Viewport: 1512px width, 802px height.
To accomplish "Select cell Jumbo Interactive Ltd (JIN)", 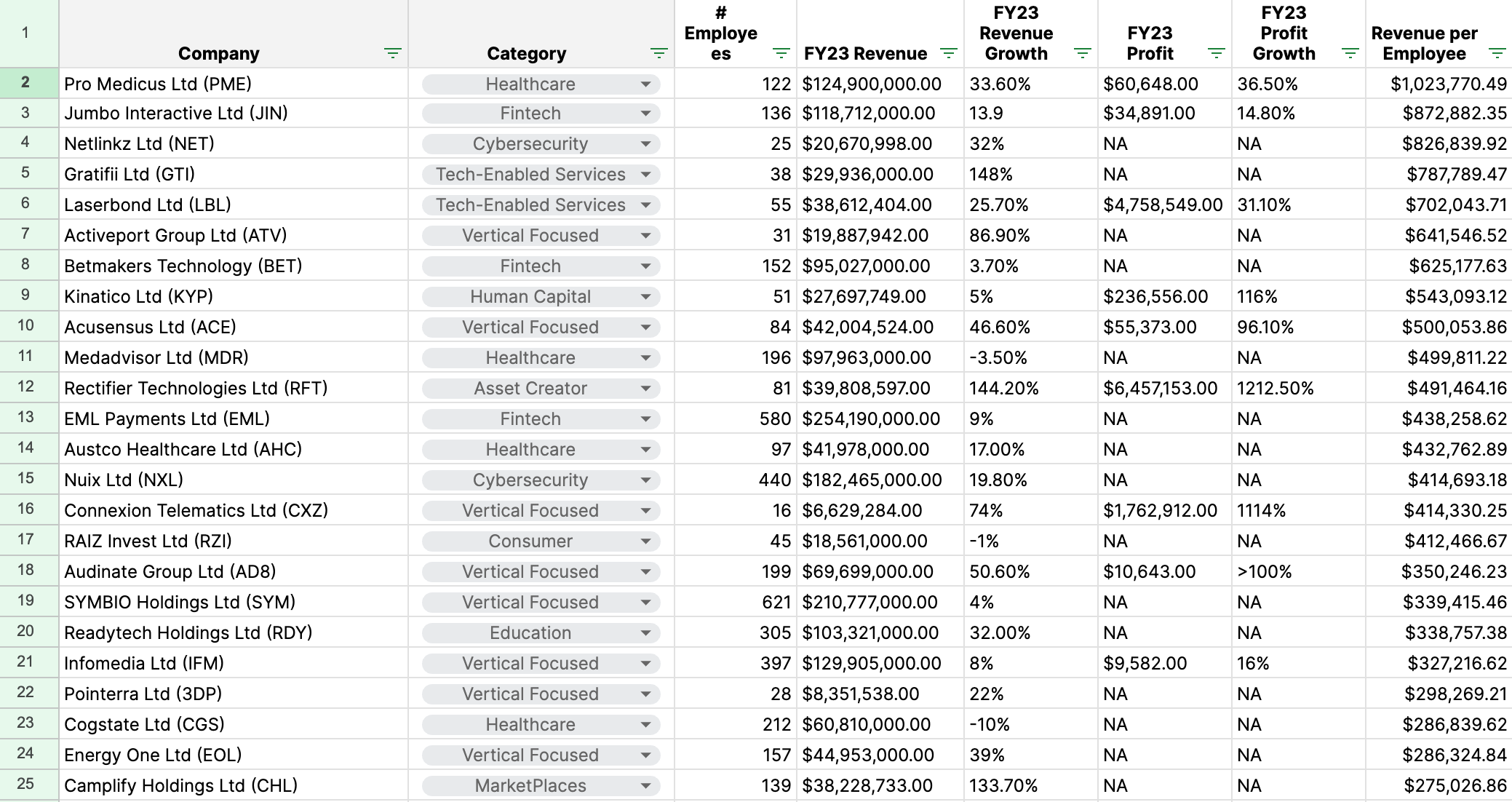I will (234, 114).
